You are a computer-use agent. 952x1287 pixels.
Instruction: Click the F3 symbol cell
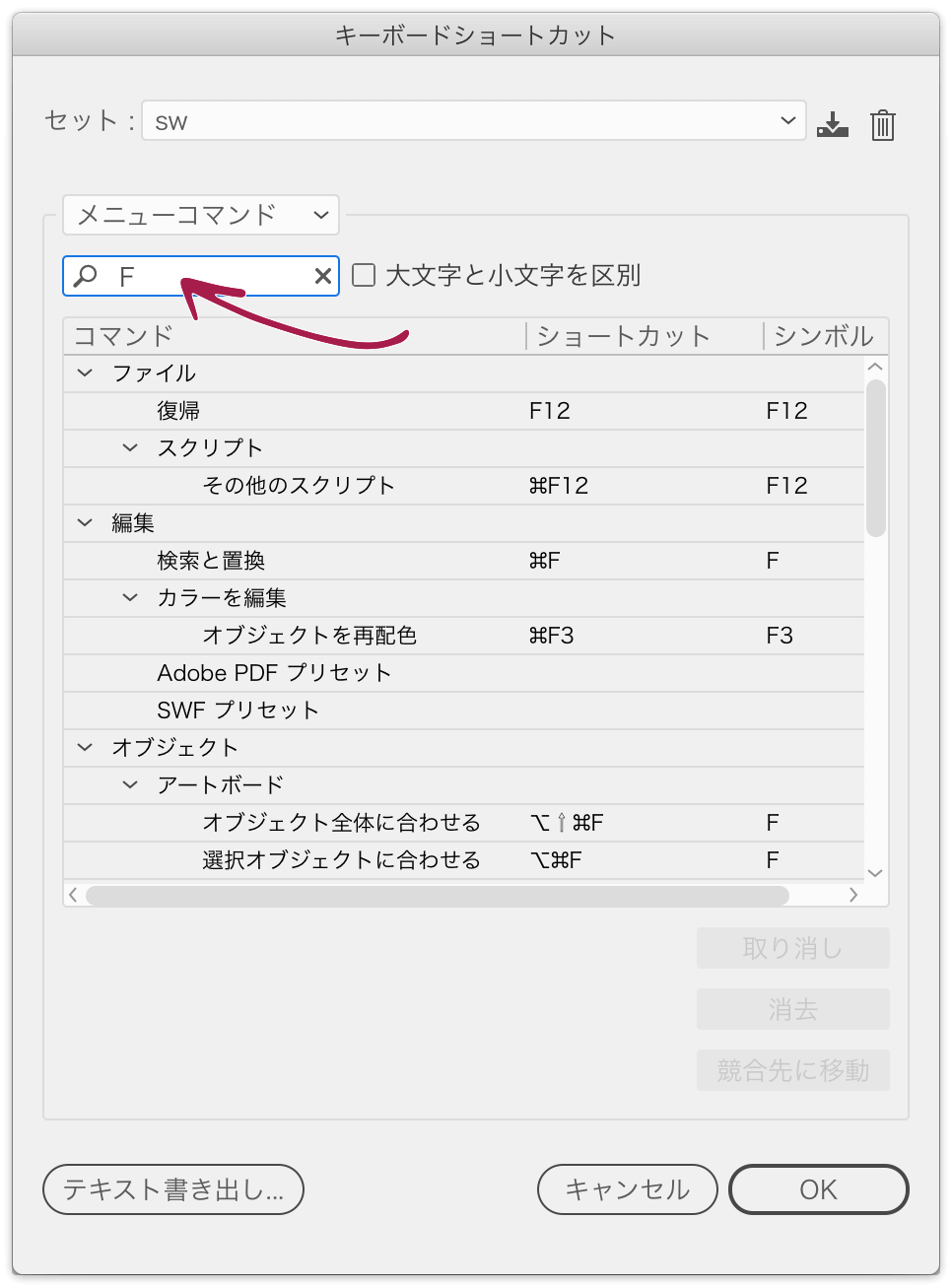pos(780,636)
